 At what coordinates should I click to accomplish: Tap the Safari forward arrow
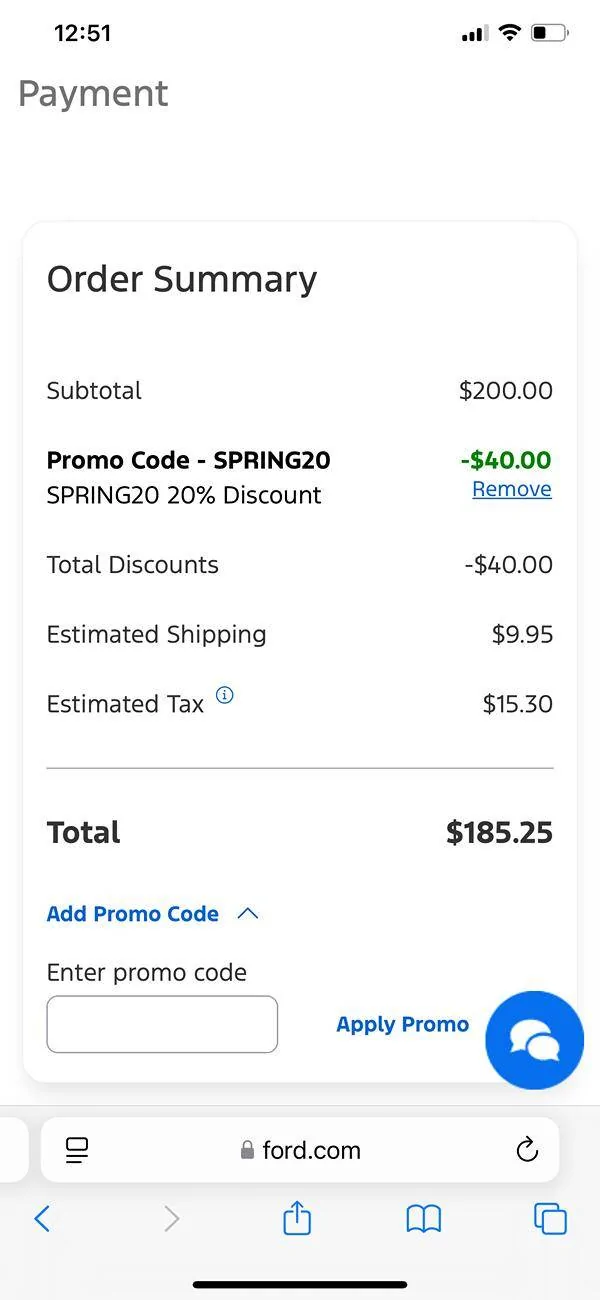tap(171, 1218)
